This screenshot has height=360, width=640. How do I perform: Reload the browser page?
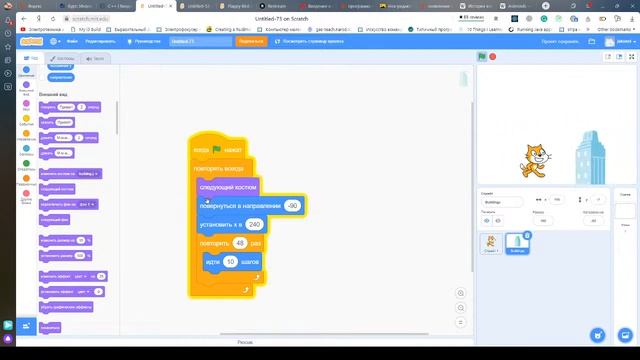point(53,19)
